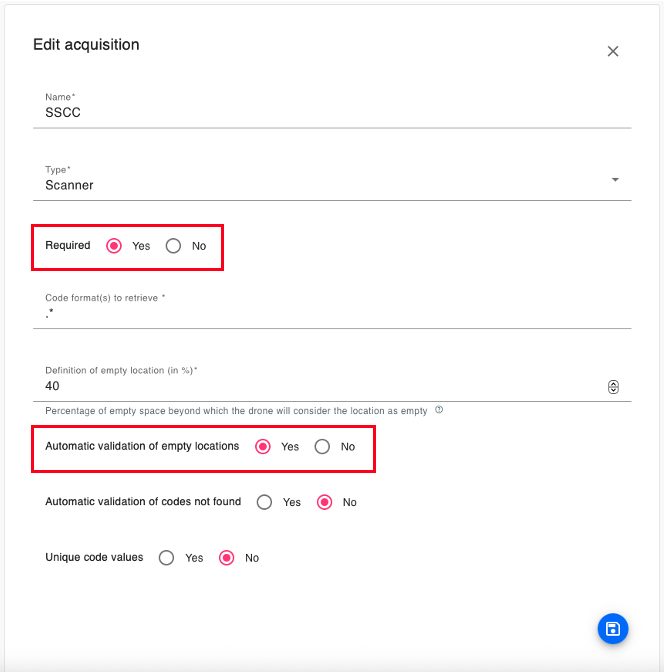Expand the Type dropdown arrow
Viewport: 664px width, 672px height.
pyautogui.click(x=615, y=180)
